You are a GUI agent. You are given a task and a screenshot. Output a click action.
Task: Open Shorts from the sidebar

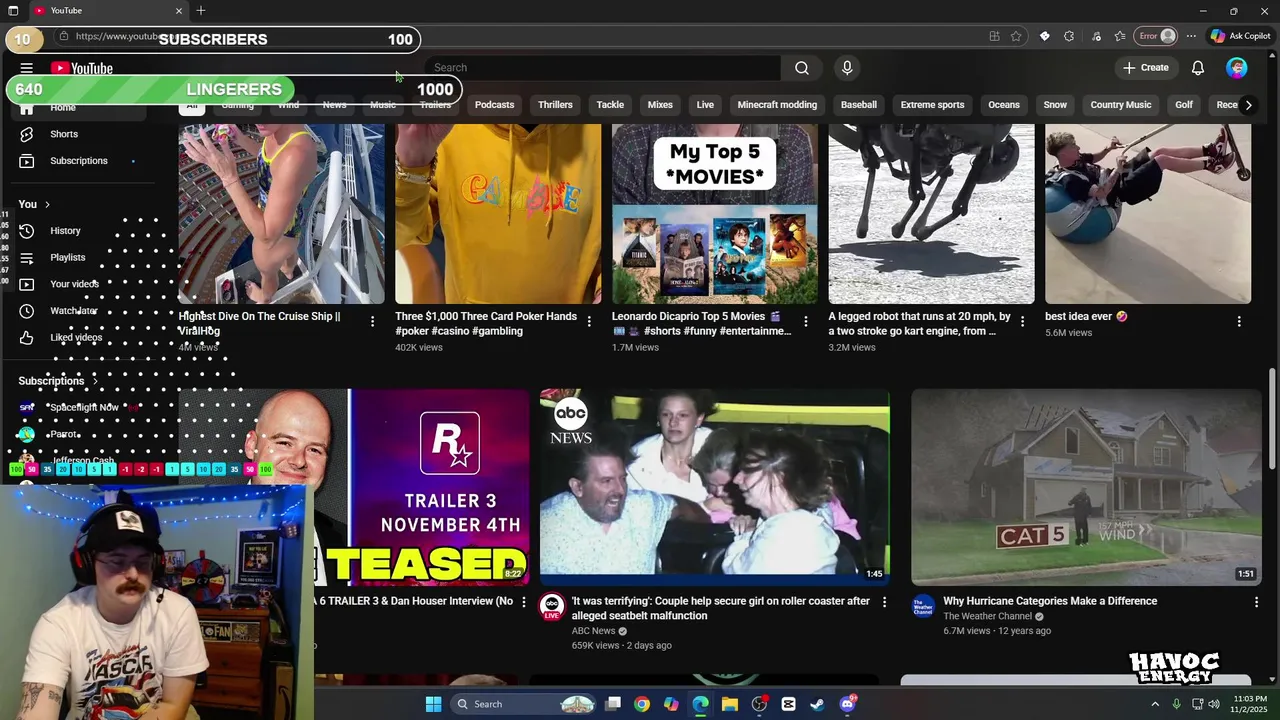click(x=64, y=134)
